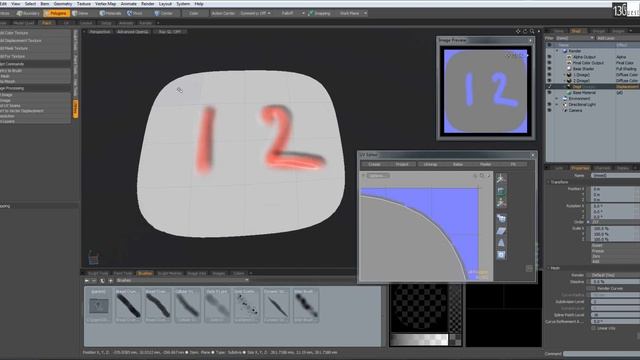Click the grayscale gradient strip
The height and width of the screenshot is (360, 640).
419,339
